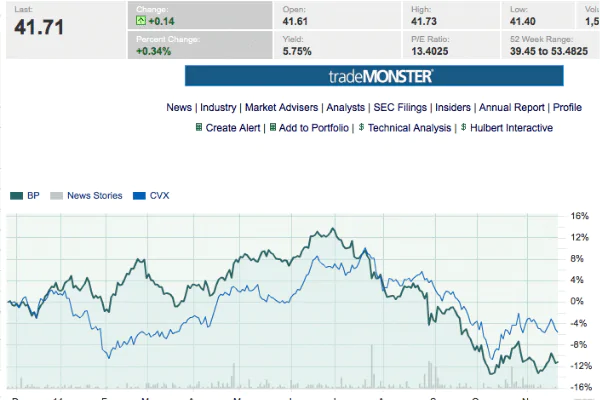This screenshot has width=600, height=400.
Task: Click the BP legend color swatch
Action: 16,196
